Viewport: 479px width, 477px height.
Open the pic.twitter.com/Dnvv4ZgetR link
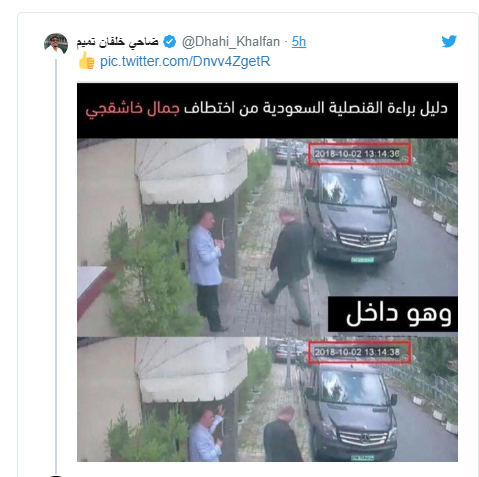[185, 61]
